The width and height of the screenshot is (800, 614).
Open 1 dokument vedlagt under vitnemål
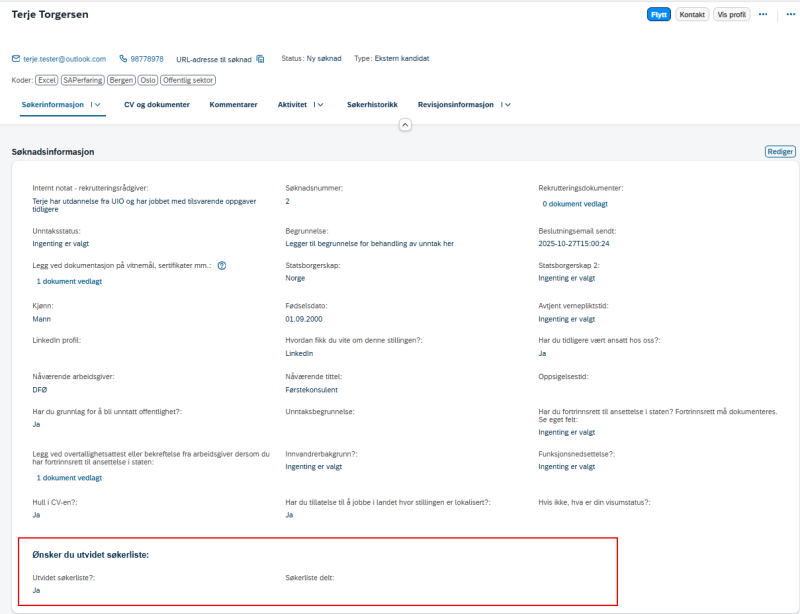pyautogui.click(x=69, y=281)
